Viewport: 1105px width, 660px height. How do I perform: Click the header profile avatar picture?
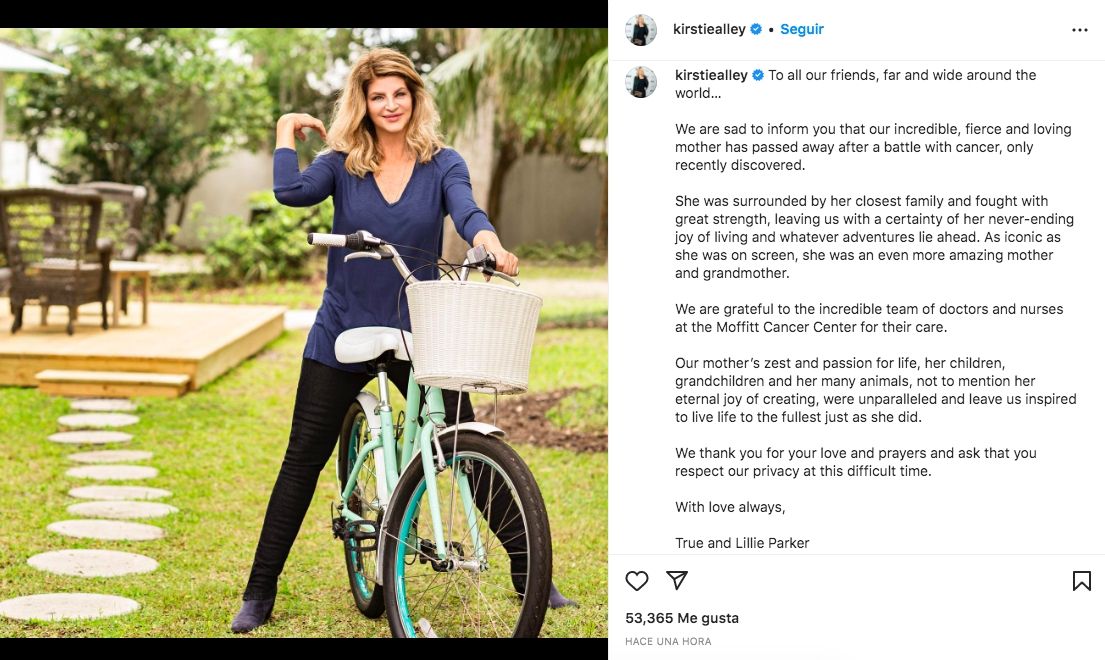[641, 30]
